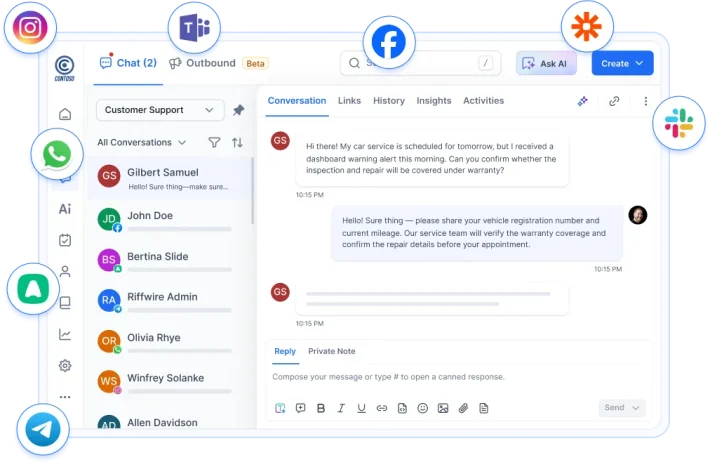Click the sort order arrows icon
Viewport: 710px width, 469px height.
tap(237, 143)
